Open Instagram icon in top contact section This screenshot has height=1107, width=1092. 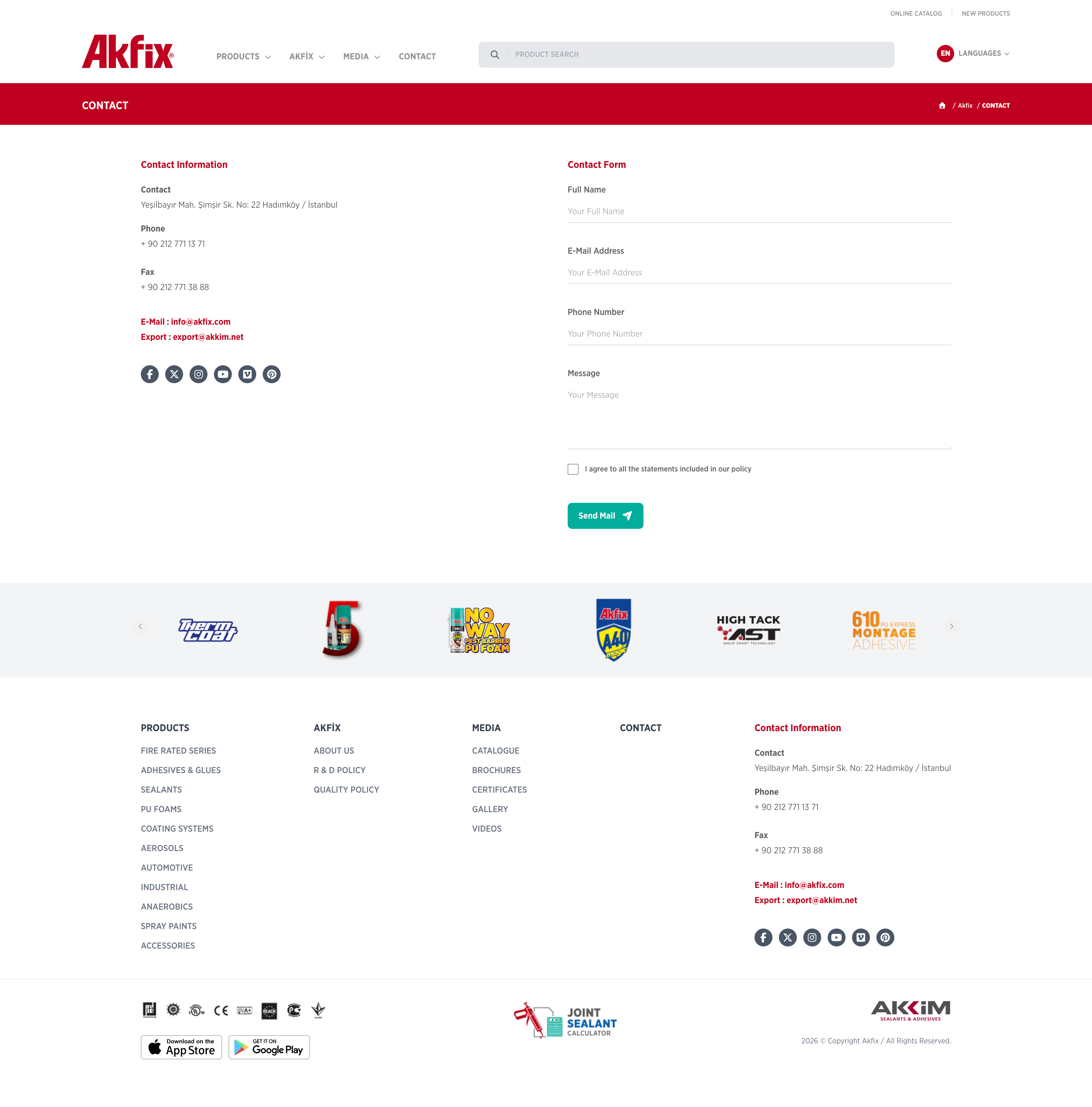(x=199, y=374)
